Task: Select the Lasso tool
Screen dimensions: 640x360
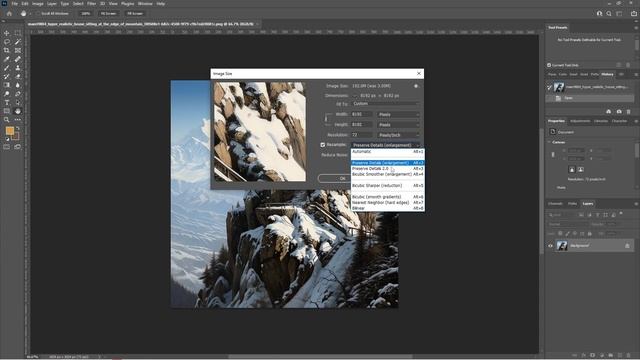Action: pos(7,42)
